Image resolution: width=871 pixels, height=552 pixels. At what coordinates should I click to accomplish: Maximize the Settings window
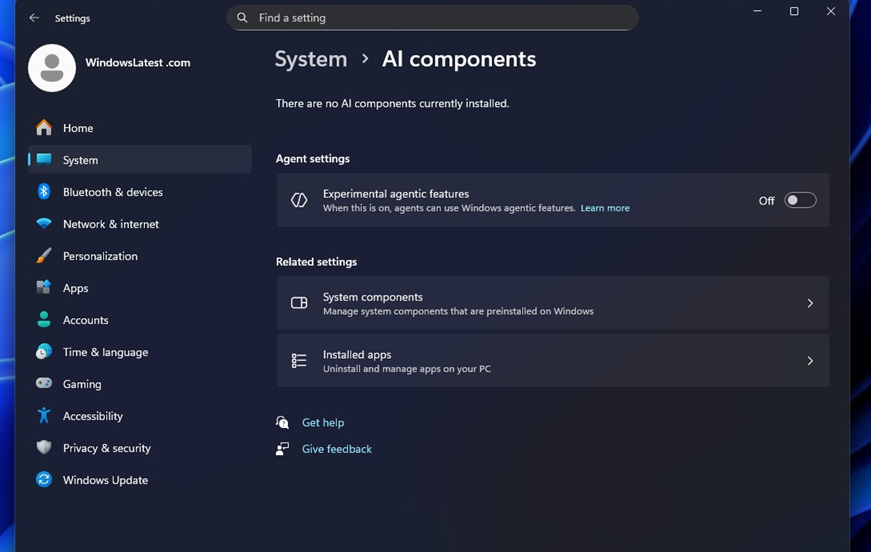click(x=794, y=11)
